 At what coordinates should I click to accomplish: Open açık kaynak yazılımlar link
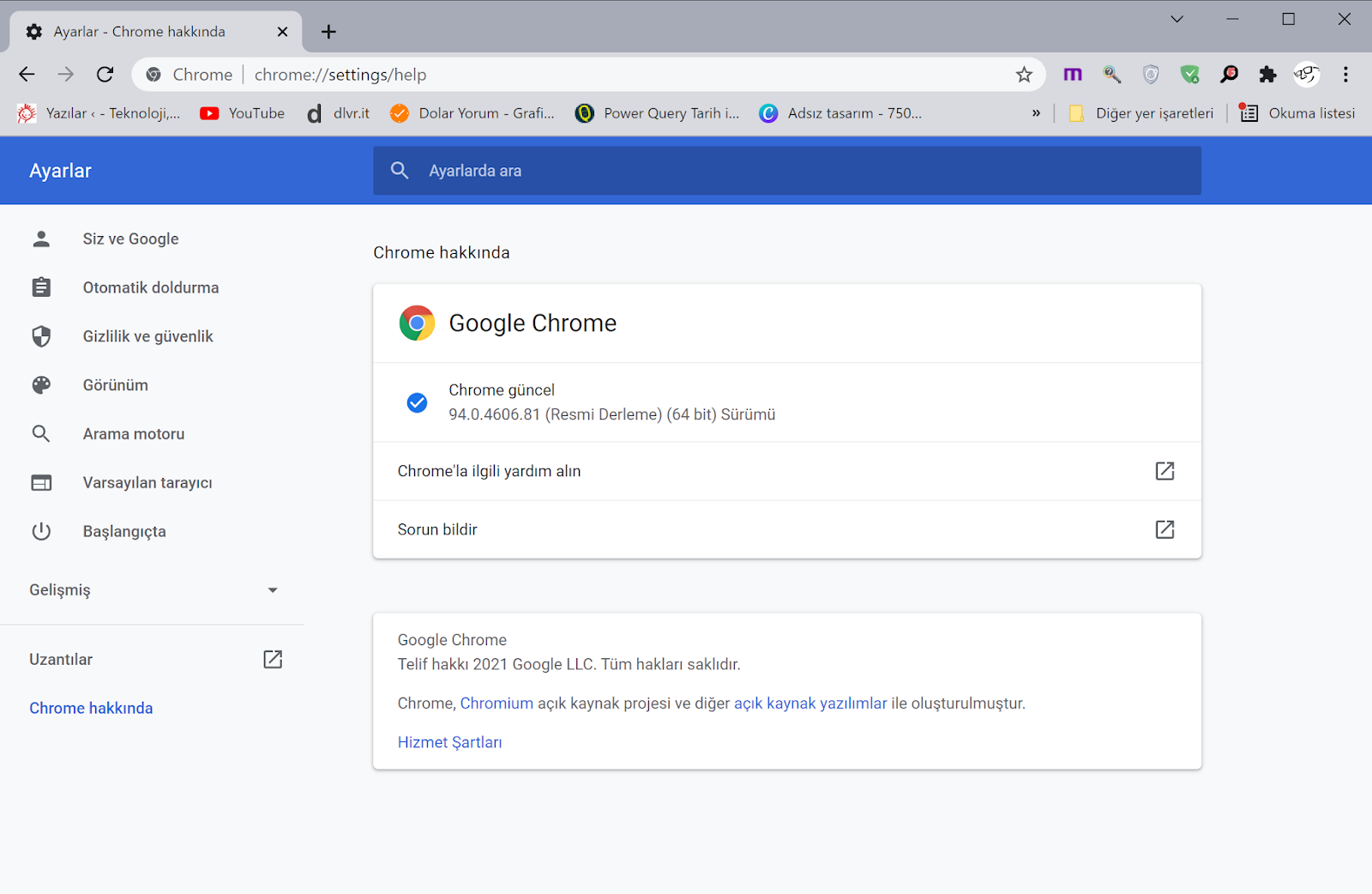[810, 704]
